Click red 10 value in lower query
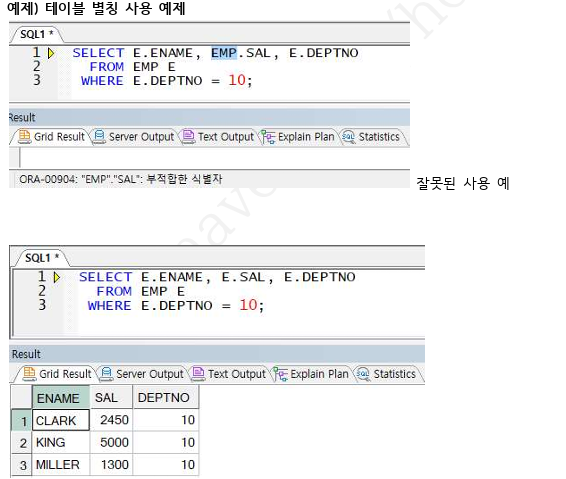566x479 pixels. click(x=248, y=305)
